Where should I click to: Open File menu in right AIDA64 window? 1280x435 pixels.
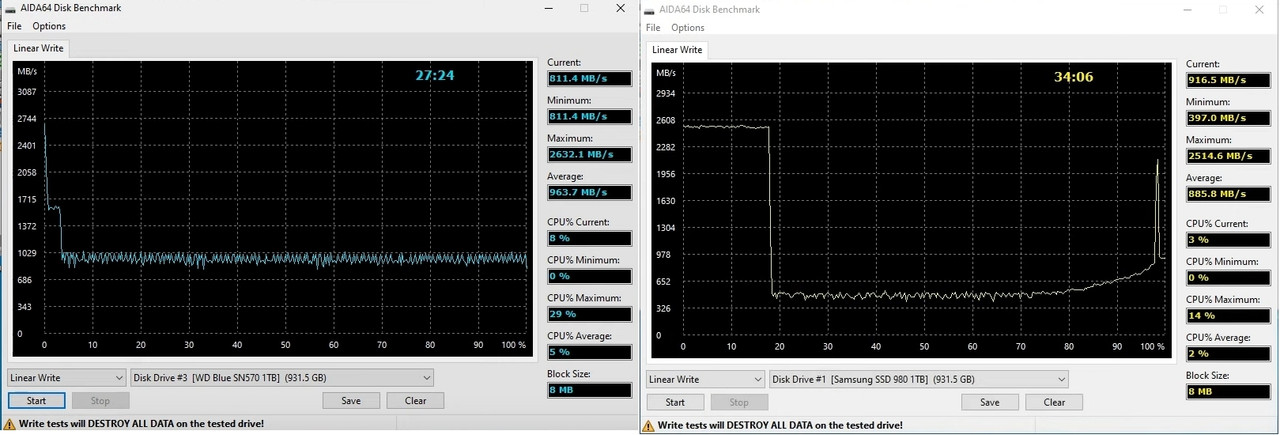pos(653,28)
